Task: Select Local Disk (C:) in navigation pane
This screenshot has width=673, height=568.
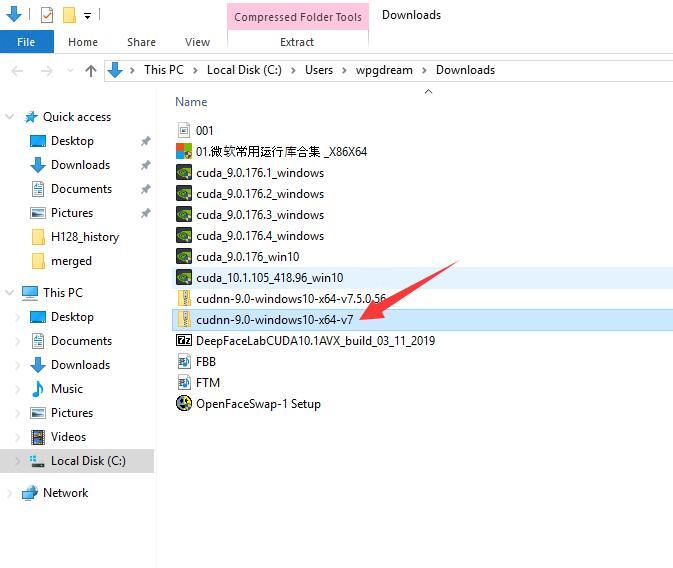Action: point(88,461)
